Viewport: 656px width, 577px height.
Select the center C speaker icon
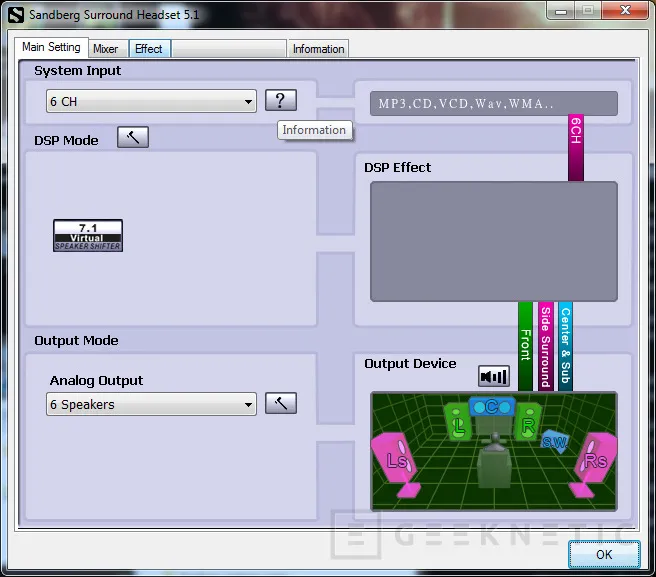coord(492,406)
